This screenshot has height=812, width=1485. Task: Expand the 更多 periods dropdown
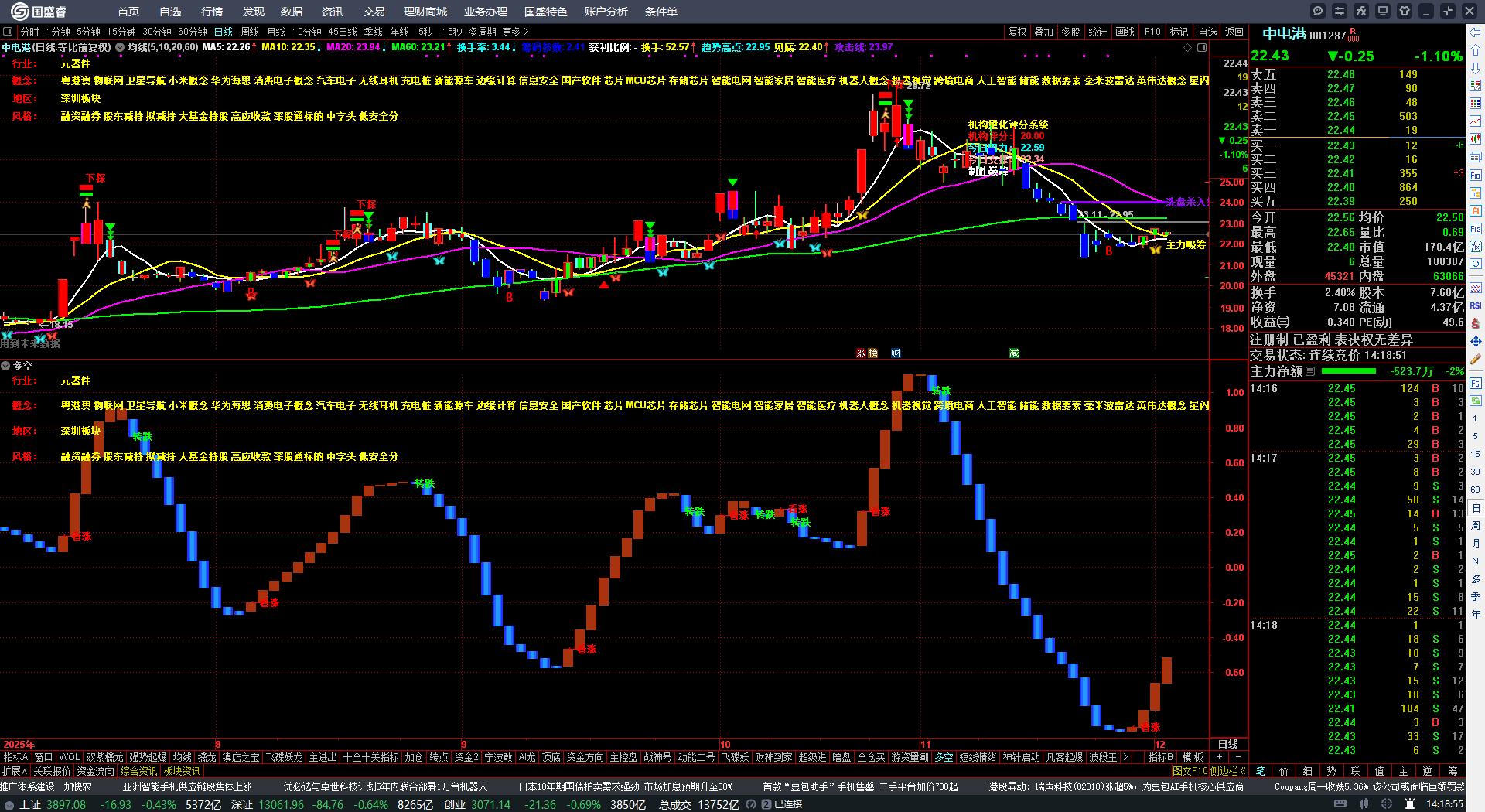point(515,32)
